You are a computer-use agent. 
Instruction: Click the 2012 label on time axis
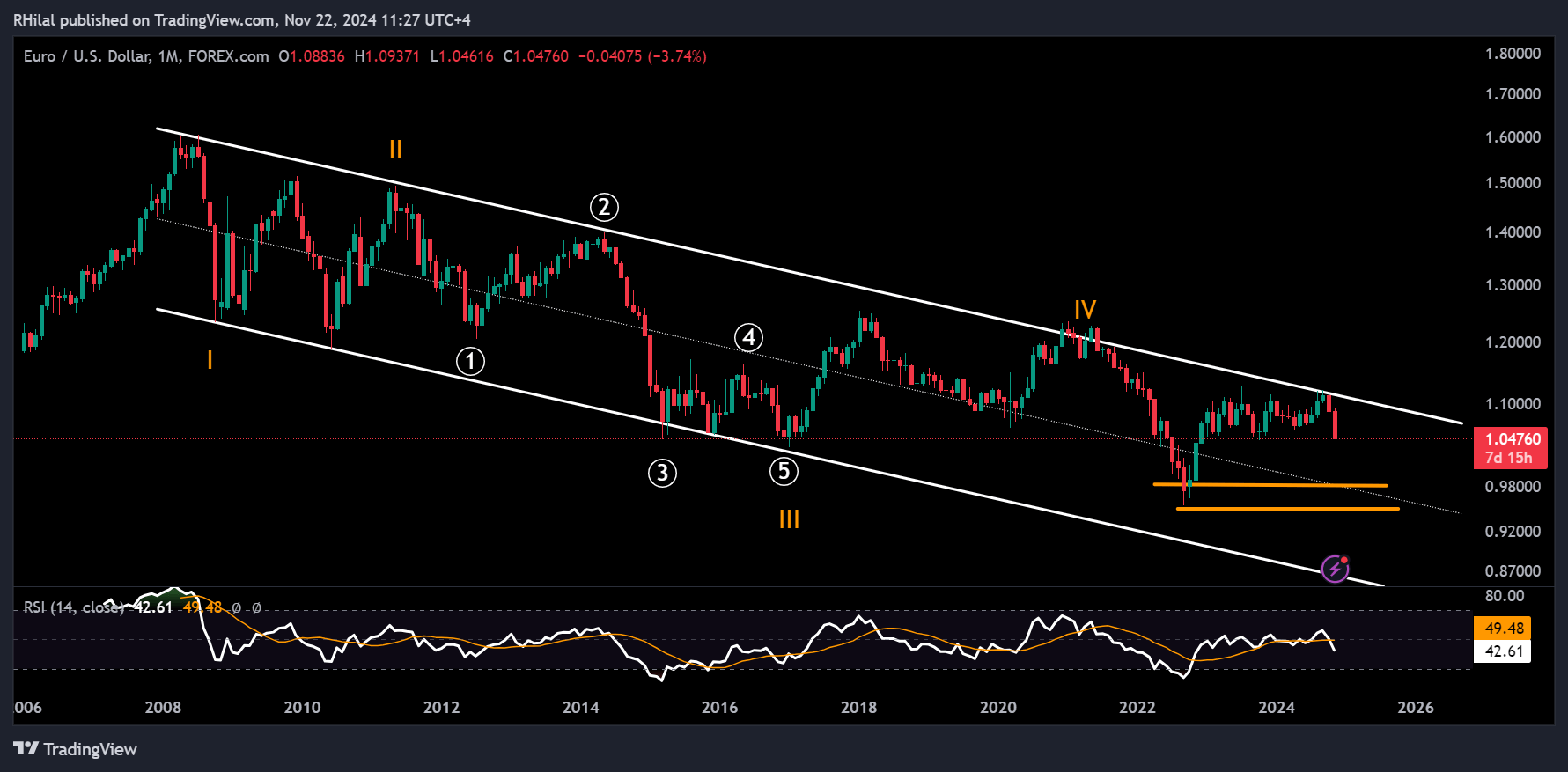441,708
